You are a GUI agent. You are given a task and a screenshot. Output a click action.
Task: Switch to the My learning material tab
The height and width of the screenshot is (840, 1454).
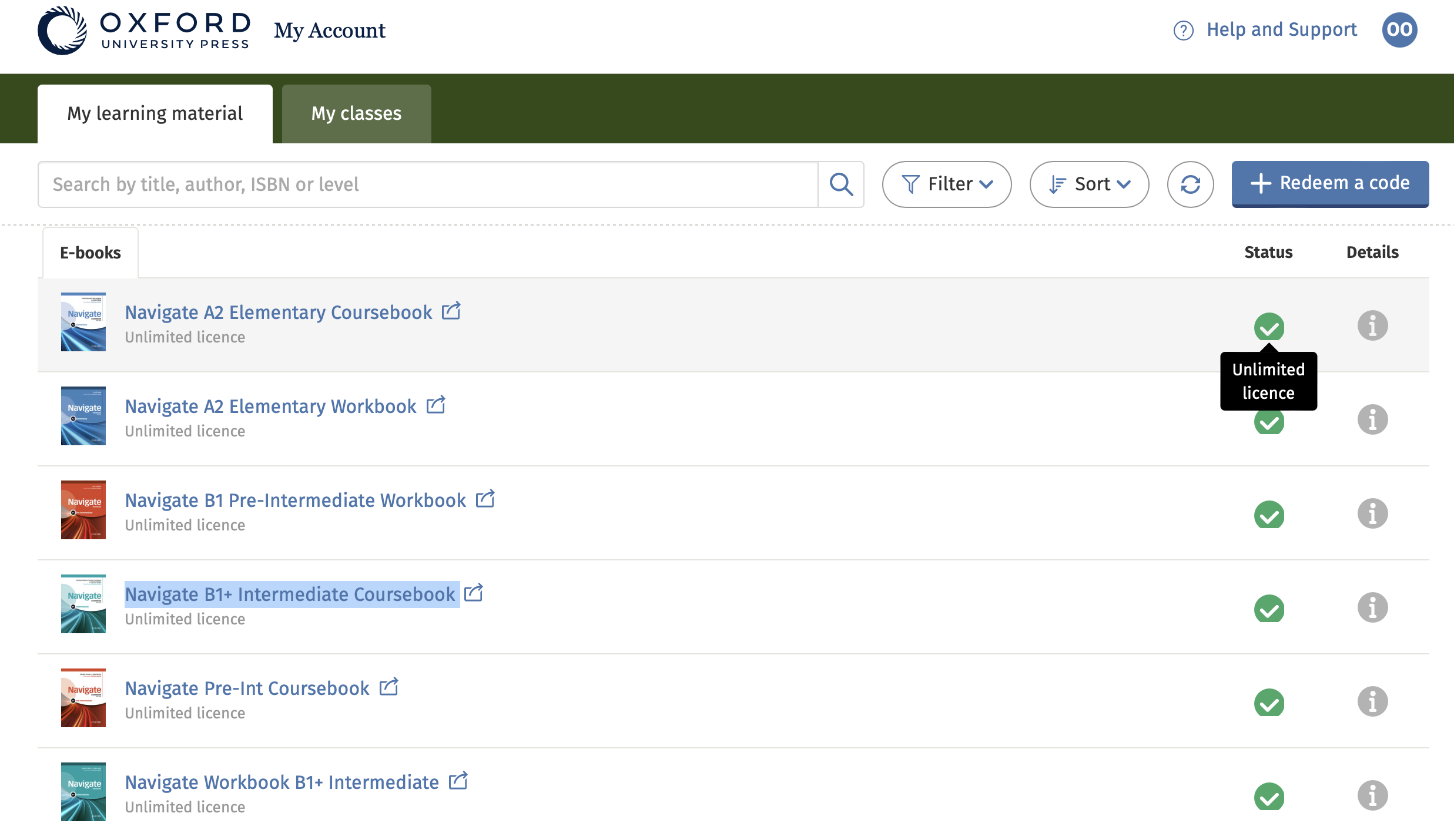(x=155, y=113)
